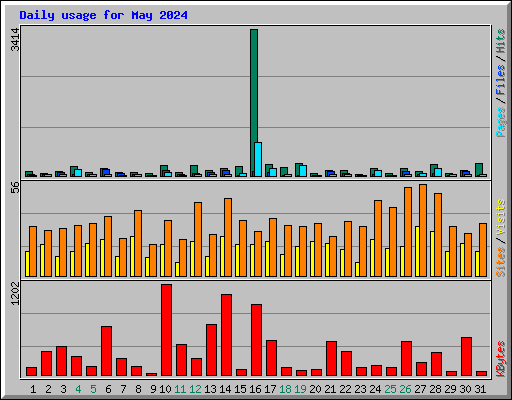
Task: Click the red KBytes bar for day 3
Action: point(61,361)
